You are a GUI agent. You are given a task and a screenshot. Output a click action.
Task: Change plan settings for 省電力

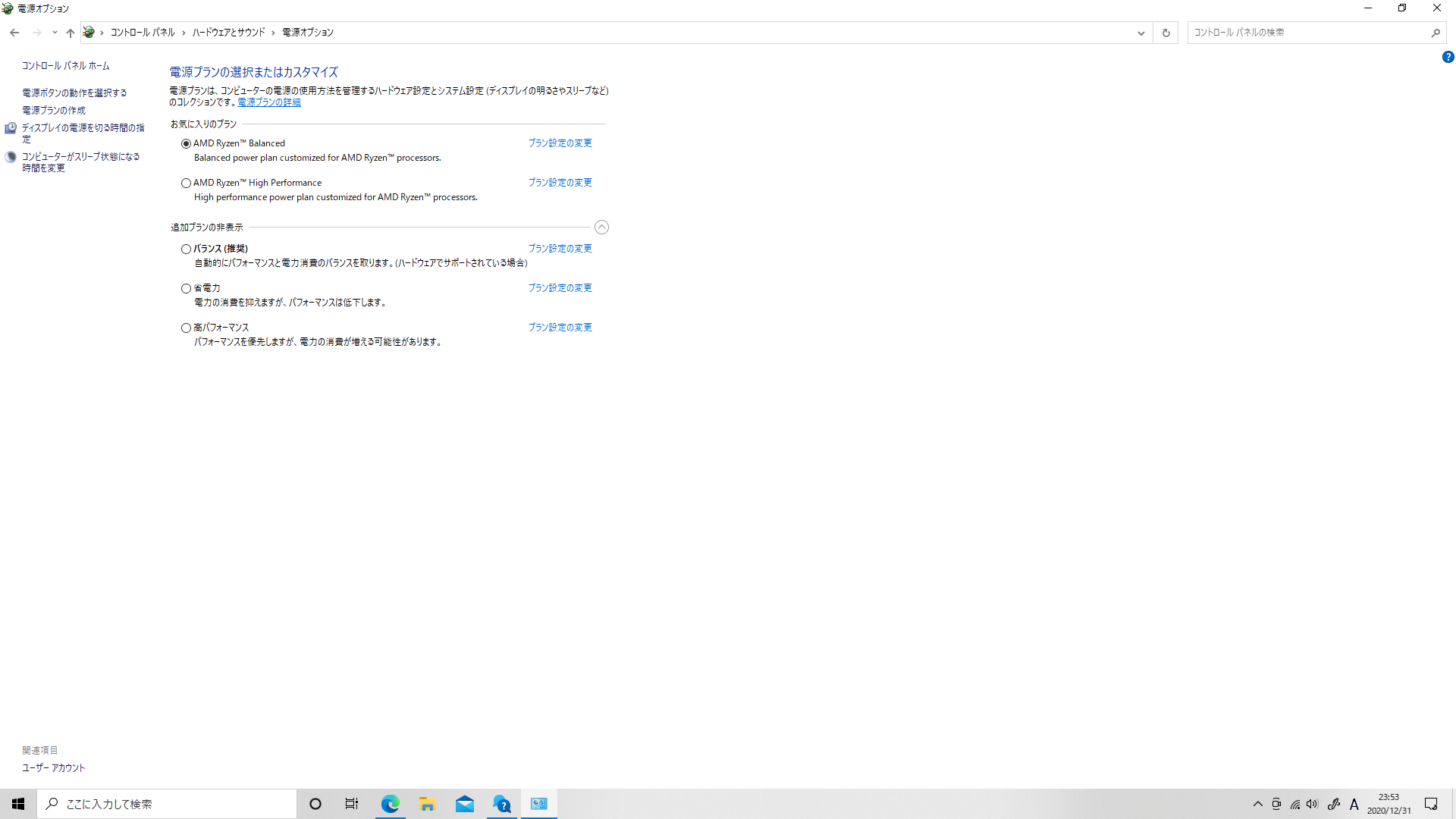click(560, 288)
